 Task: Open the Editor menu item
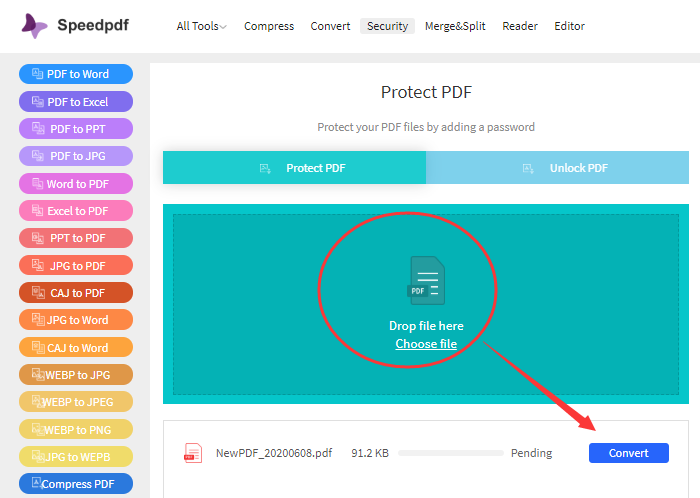pos(569,26)
